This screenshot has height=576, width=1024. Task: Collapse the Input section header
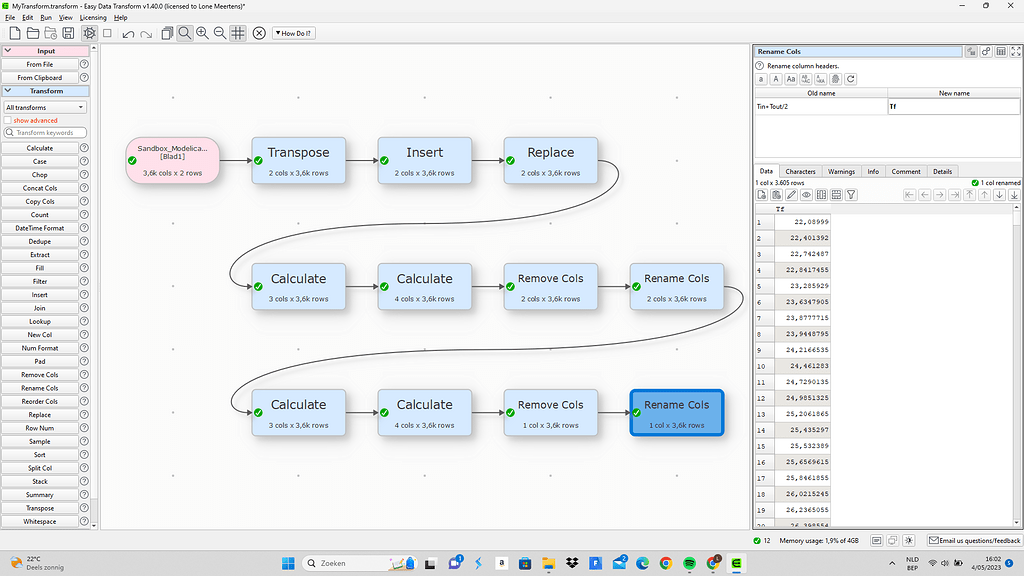[x=46, y=51]
